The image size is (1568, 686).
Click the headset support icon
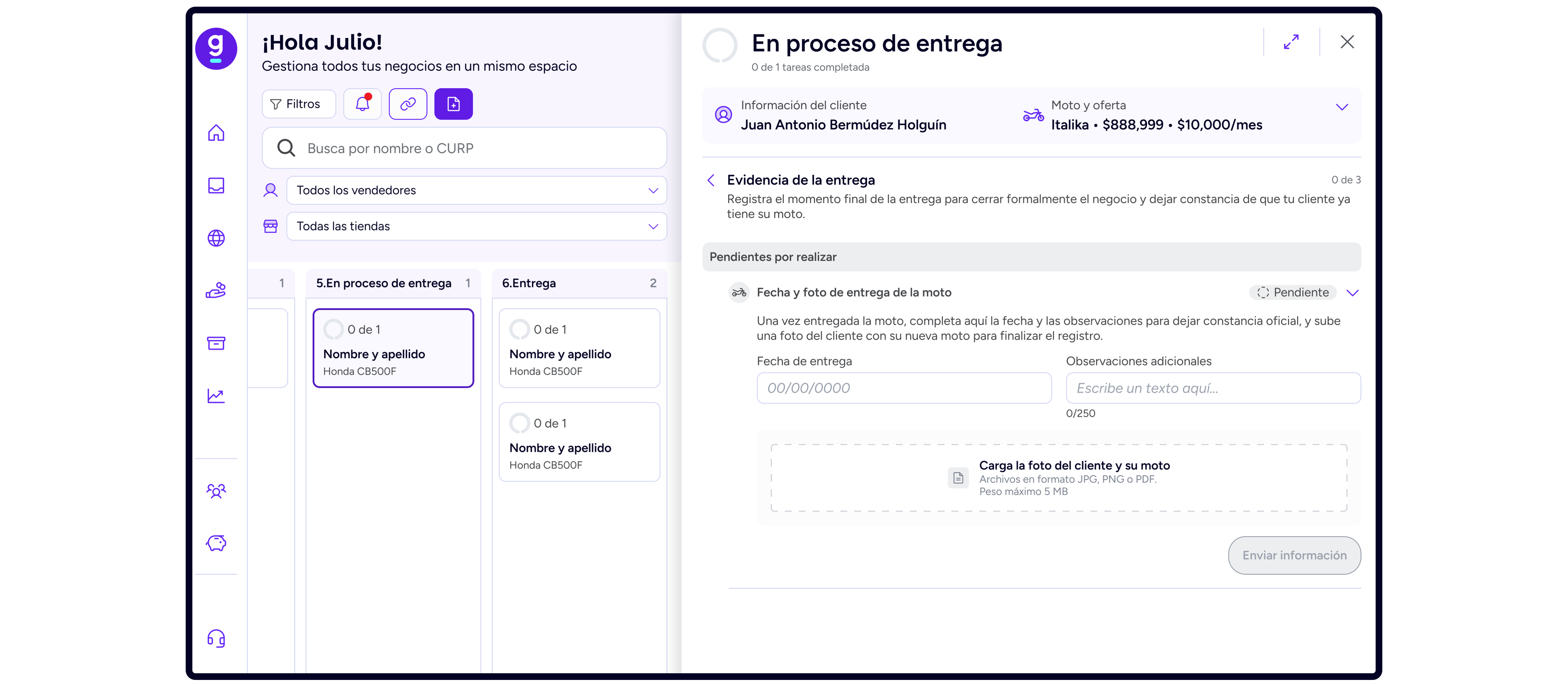pos(216,638)
